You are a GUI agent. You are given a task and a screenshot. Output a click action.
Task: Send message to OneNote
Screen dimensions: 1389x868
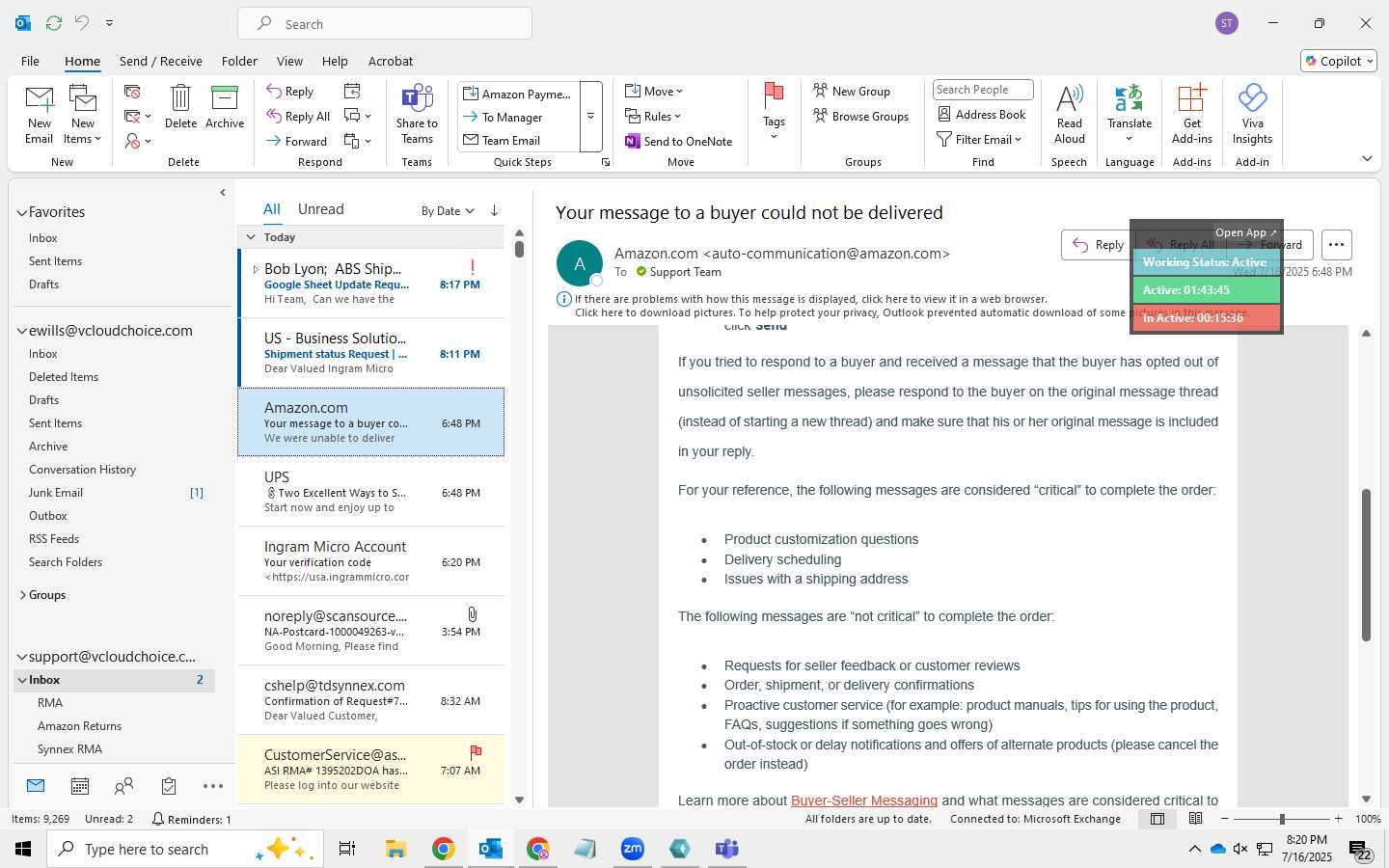point(679,142)
